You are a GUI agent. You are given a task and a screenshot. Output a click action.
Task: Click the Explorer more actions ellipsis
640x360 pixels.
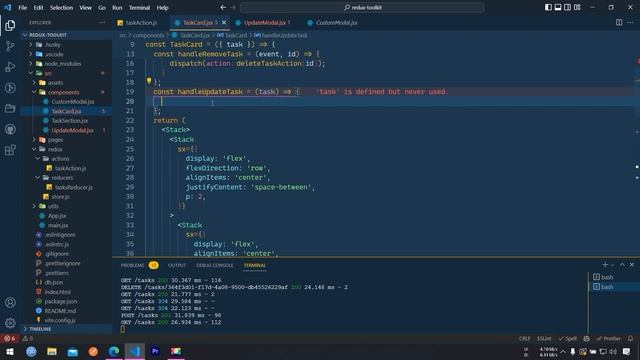tap(102, 23)
